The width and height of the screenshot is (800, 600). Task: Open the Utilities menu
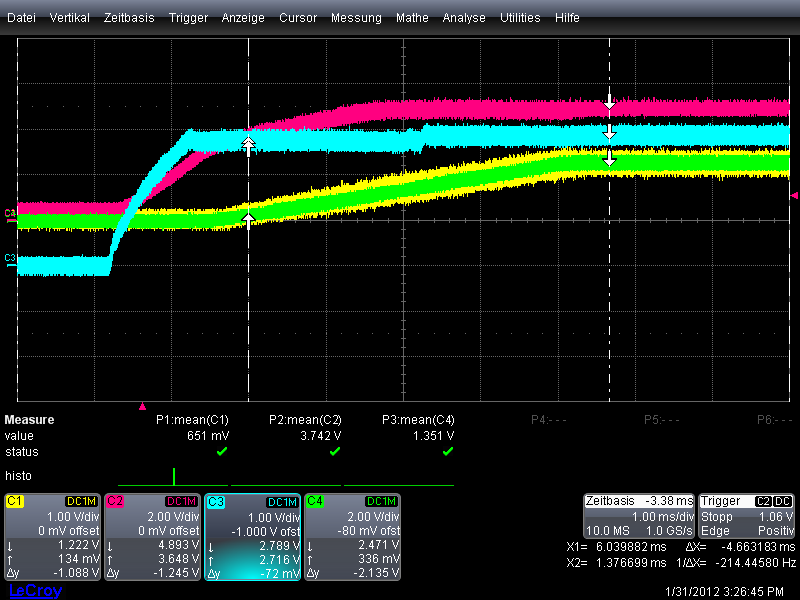point(520,18)
